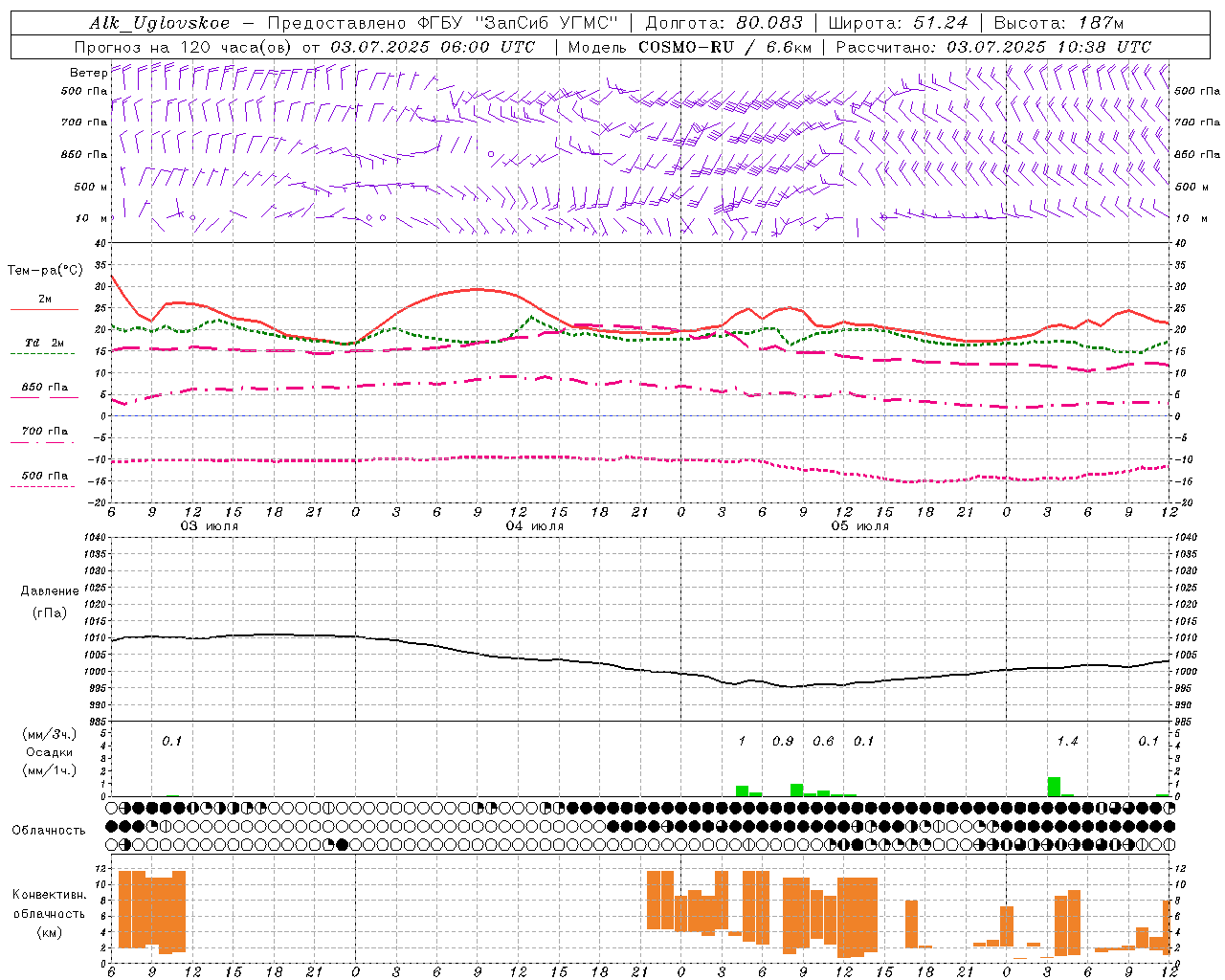This screenshot has height=980, width=1225.
Task: Click the '(мм/1ч.)' precipitation unit label
Action: pos(49,770)
